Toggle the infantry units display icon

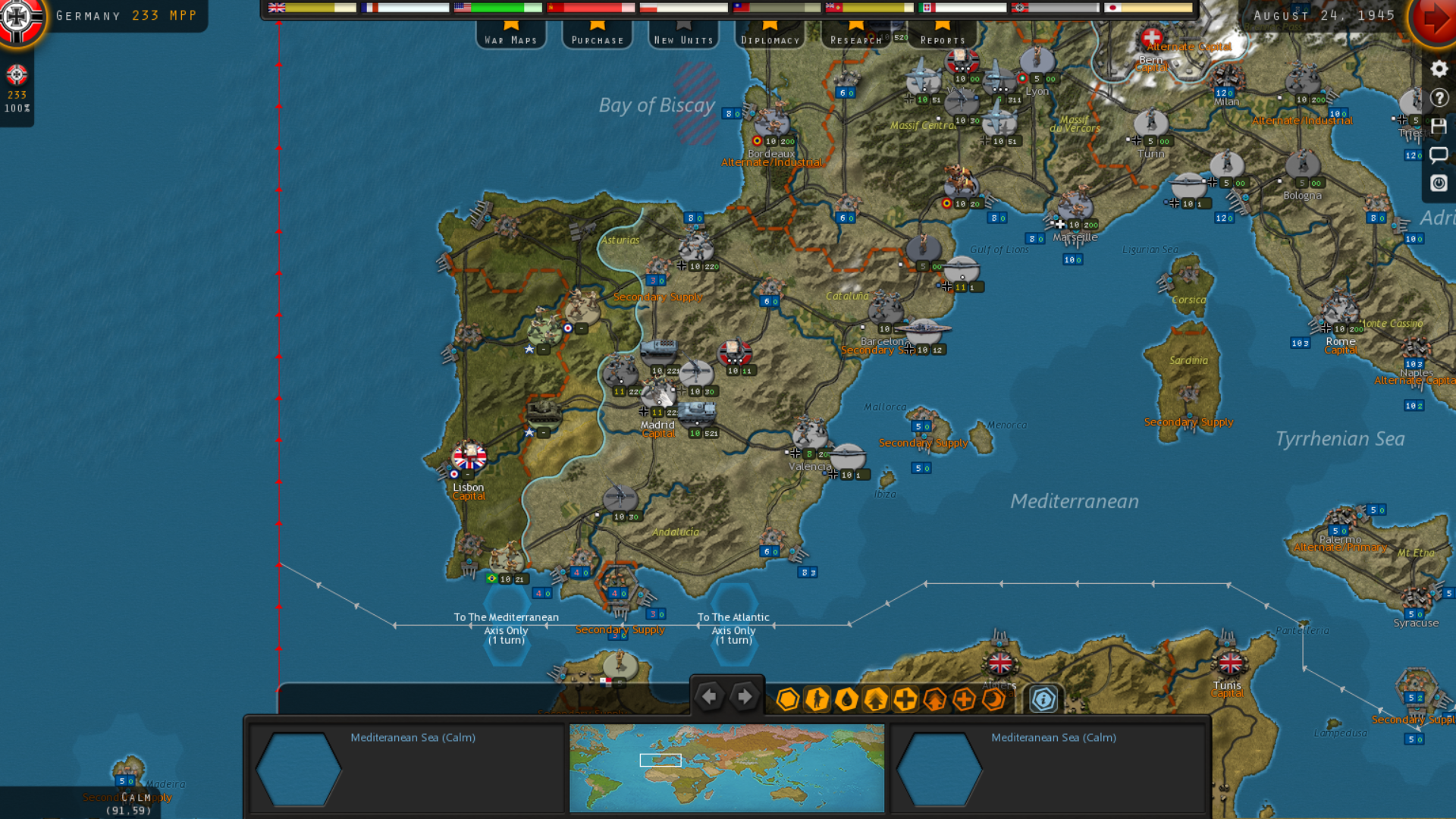(x=817, y=699)
